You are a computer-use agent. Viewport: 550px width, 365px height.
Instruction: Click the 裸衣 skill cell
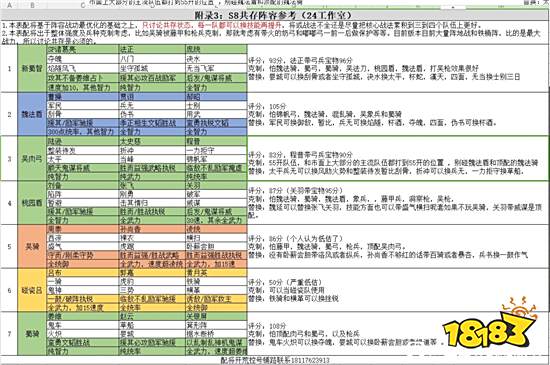point(152,238)
